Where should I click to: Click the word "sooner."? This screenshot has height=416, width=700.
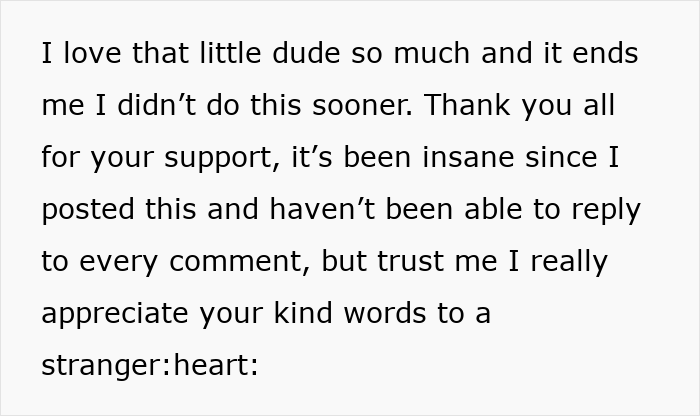[362, 105]
